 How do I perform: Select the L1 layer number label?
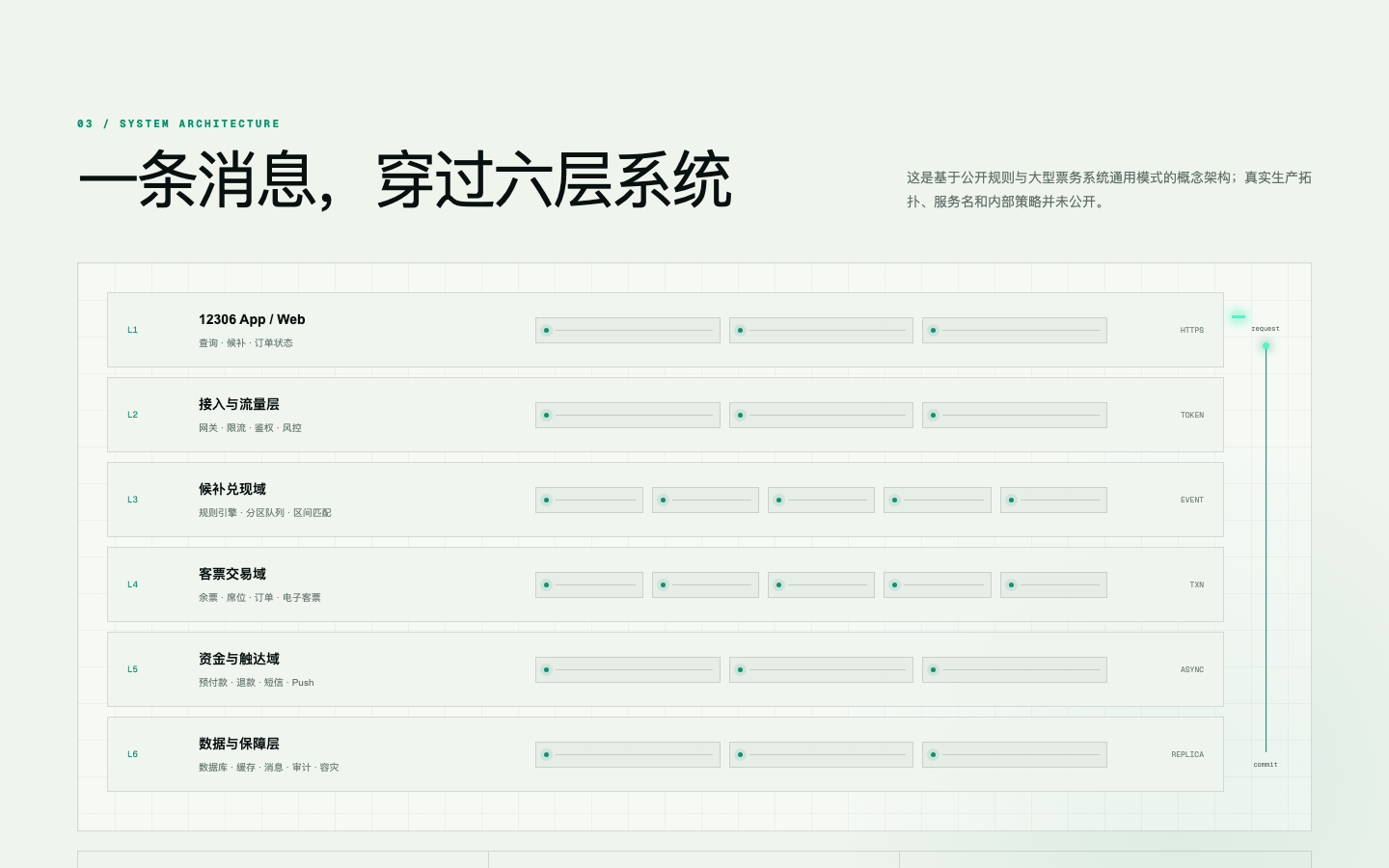click(x=132, y=330)
